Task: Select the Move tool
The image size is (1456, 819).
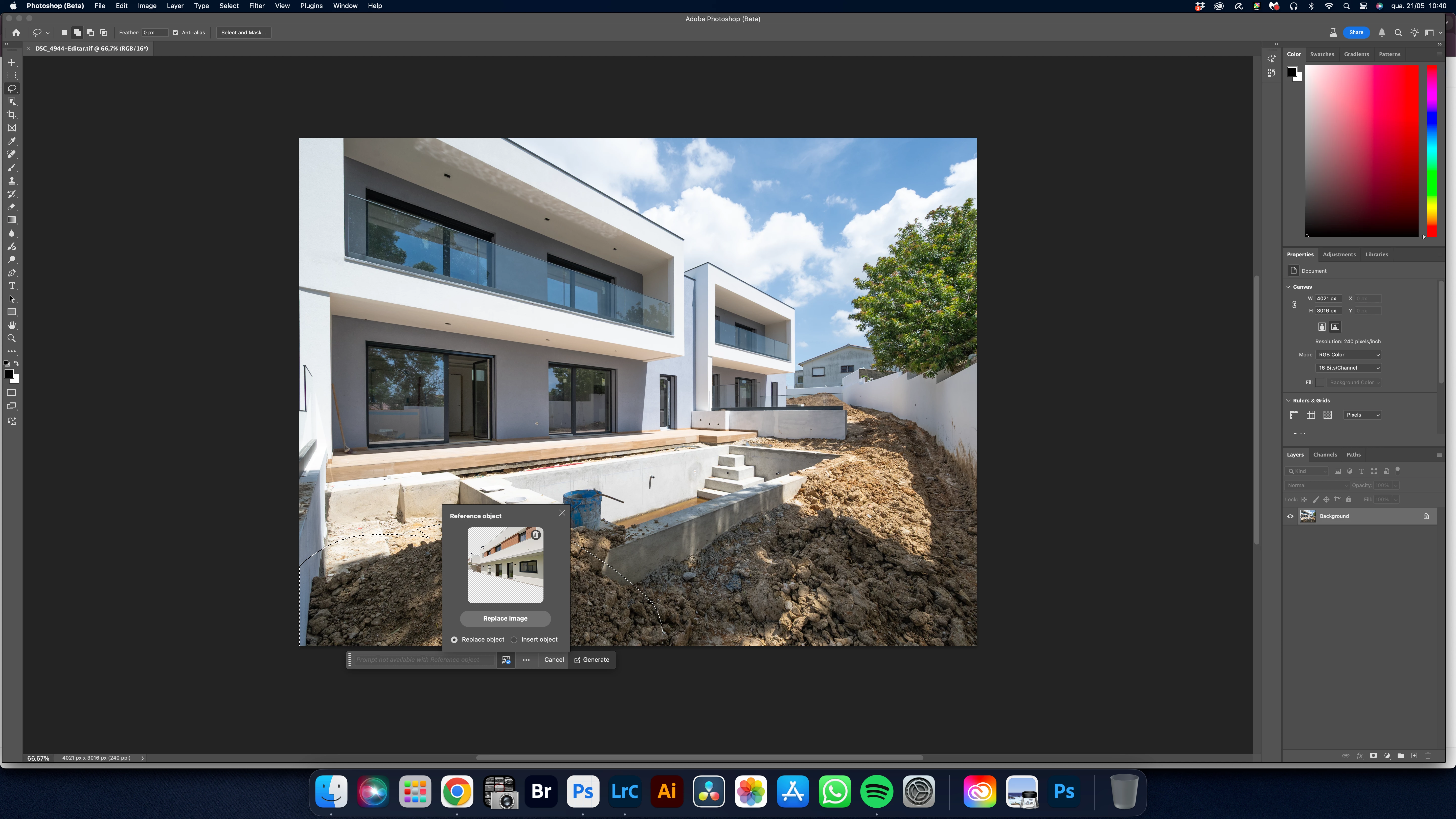Action: click(x=11, y=62)
